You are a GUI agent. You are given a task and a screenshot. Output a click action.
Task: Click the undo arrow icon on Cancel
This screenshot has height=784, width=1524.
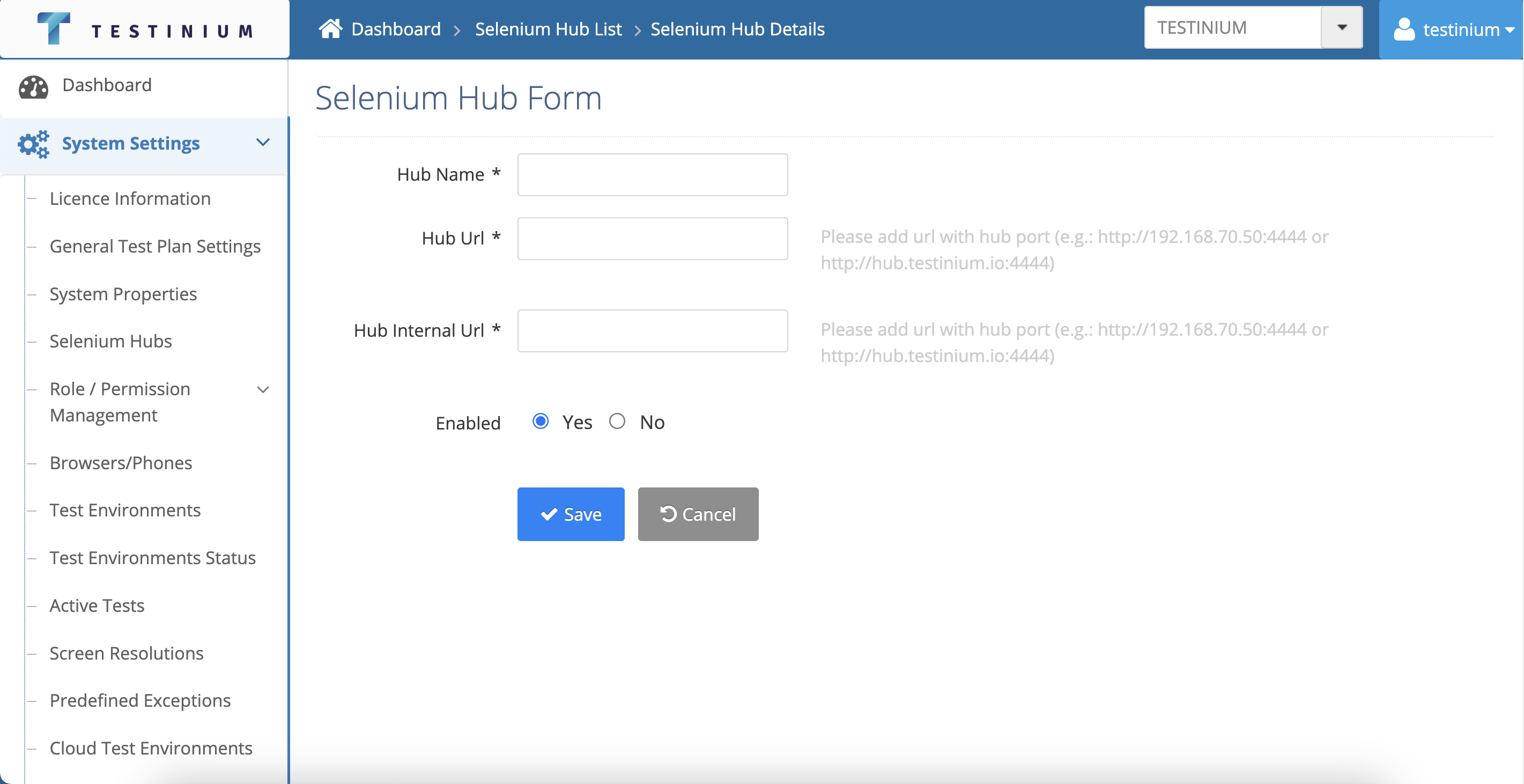pos(668,514)
